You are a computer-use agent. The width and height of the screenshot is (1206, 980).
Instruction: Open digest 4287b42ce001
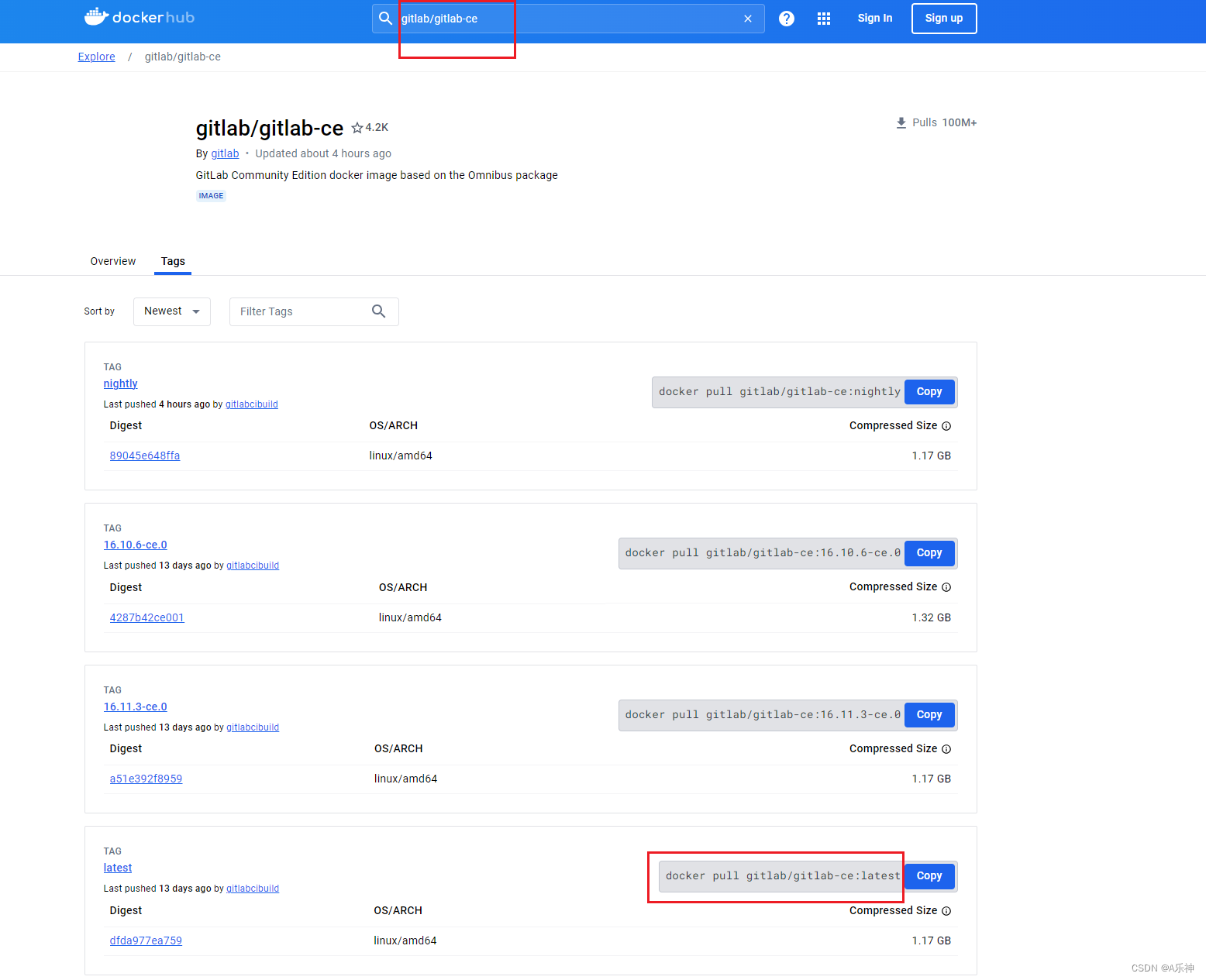[x=147, y=617]
